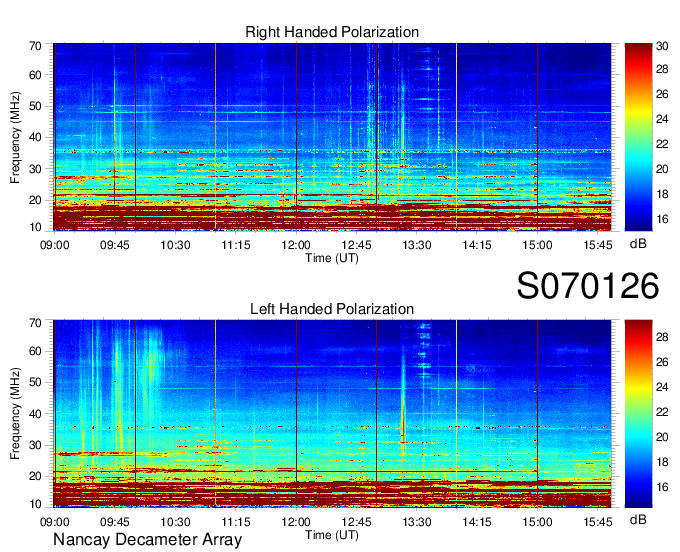Image resolution: width=680 pixels, height=552 pixels.
Task: Click 15:45 on the Left Handed time axis
Action: coord(598,522)
